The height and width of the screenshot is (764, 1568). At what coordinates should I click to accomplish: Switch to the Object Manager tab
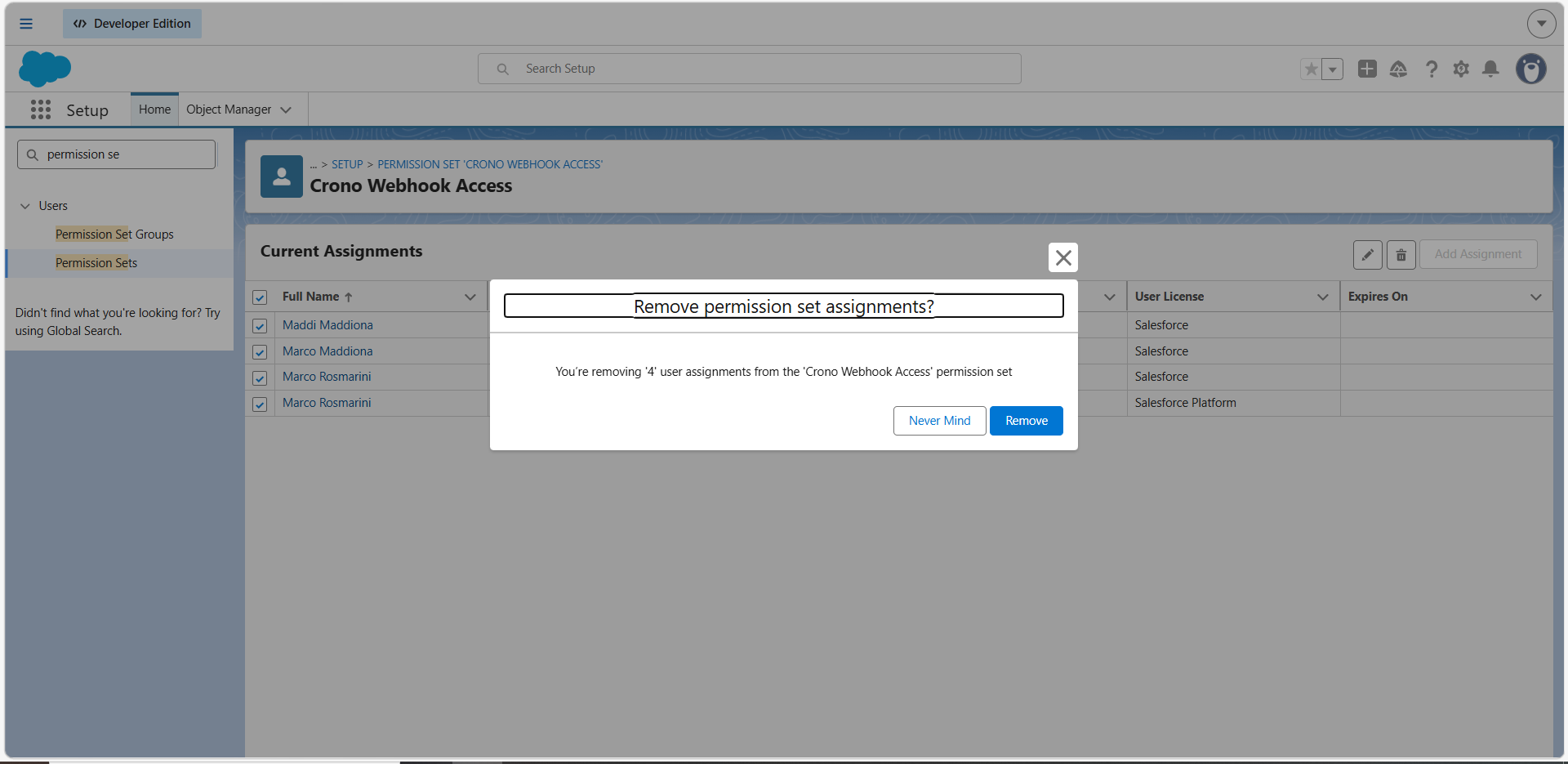click(229, 109)
